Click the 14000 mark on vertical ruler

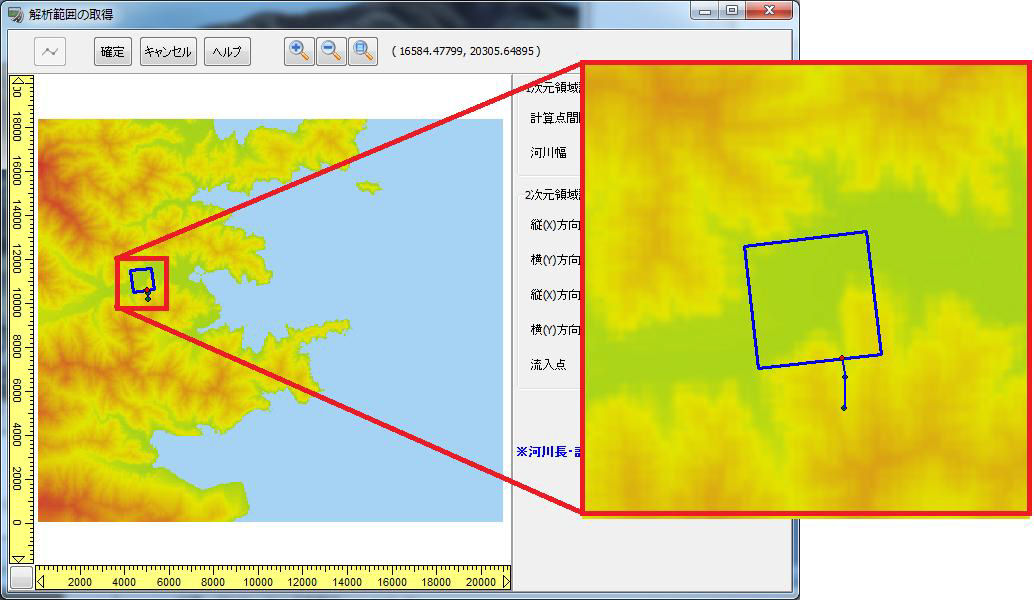point(18,215)
